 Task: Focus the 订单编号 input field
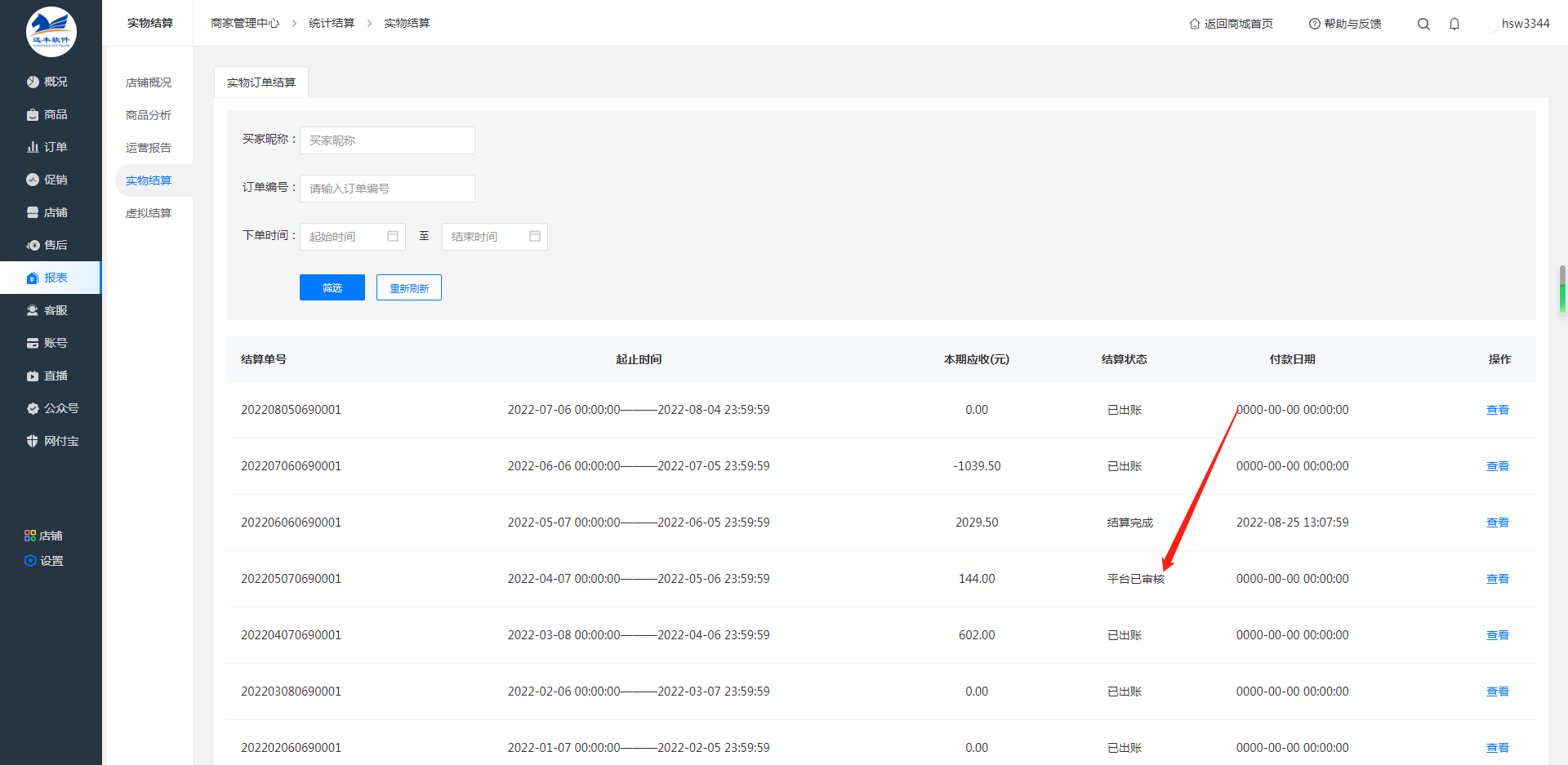tap(387, 189)
